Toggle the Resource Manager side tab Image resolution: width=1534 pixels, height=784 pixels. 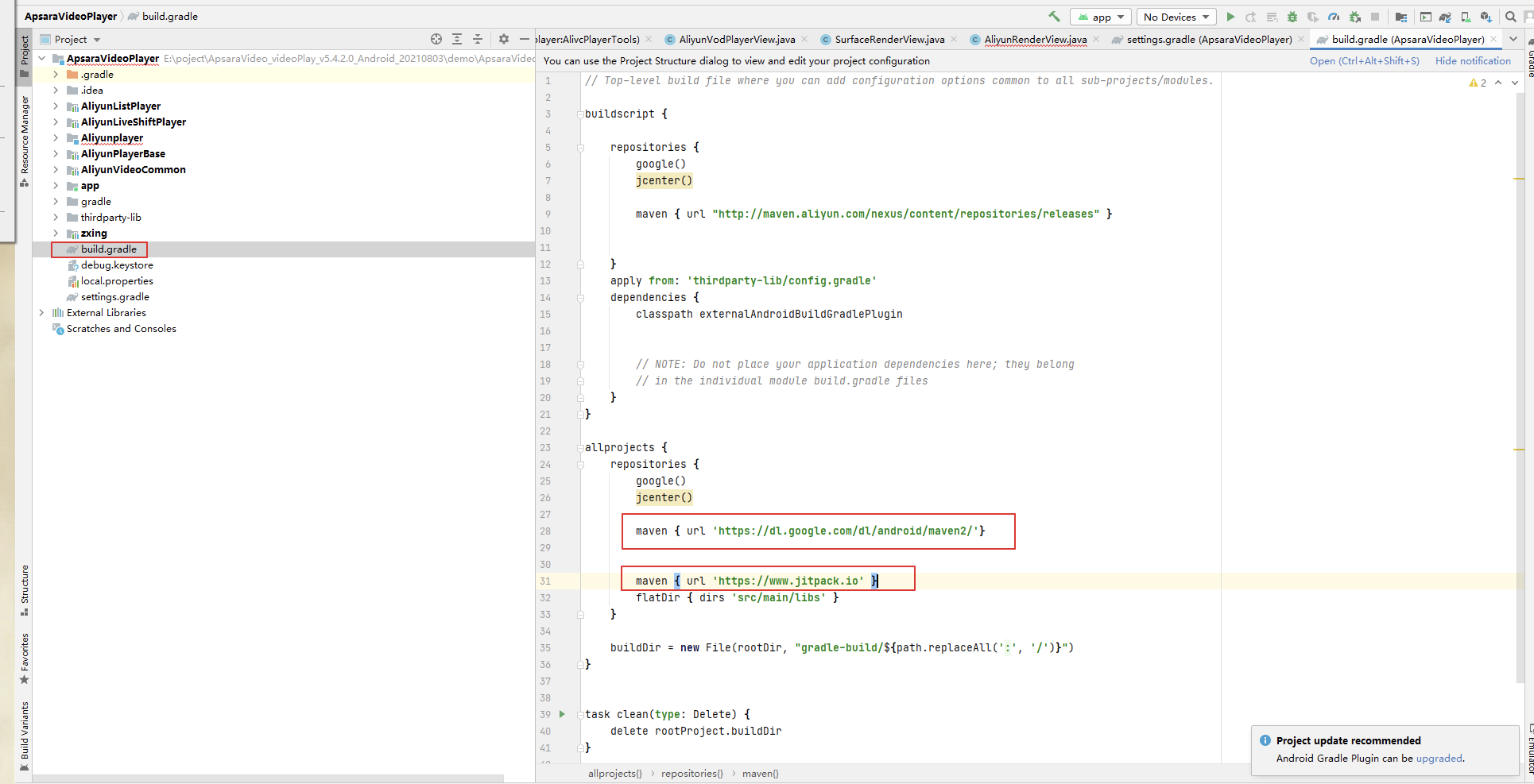[x=25, y=141]
